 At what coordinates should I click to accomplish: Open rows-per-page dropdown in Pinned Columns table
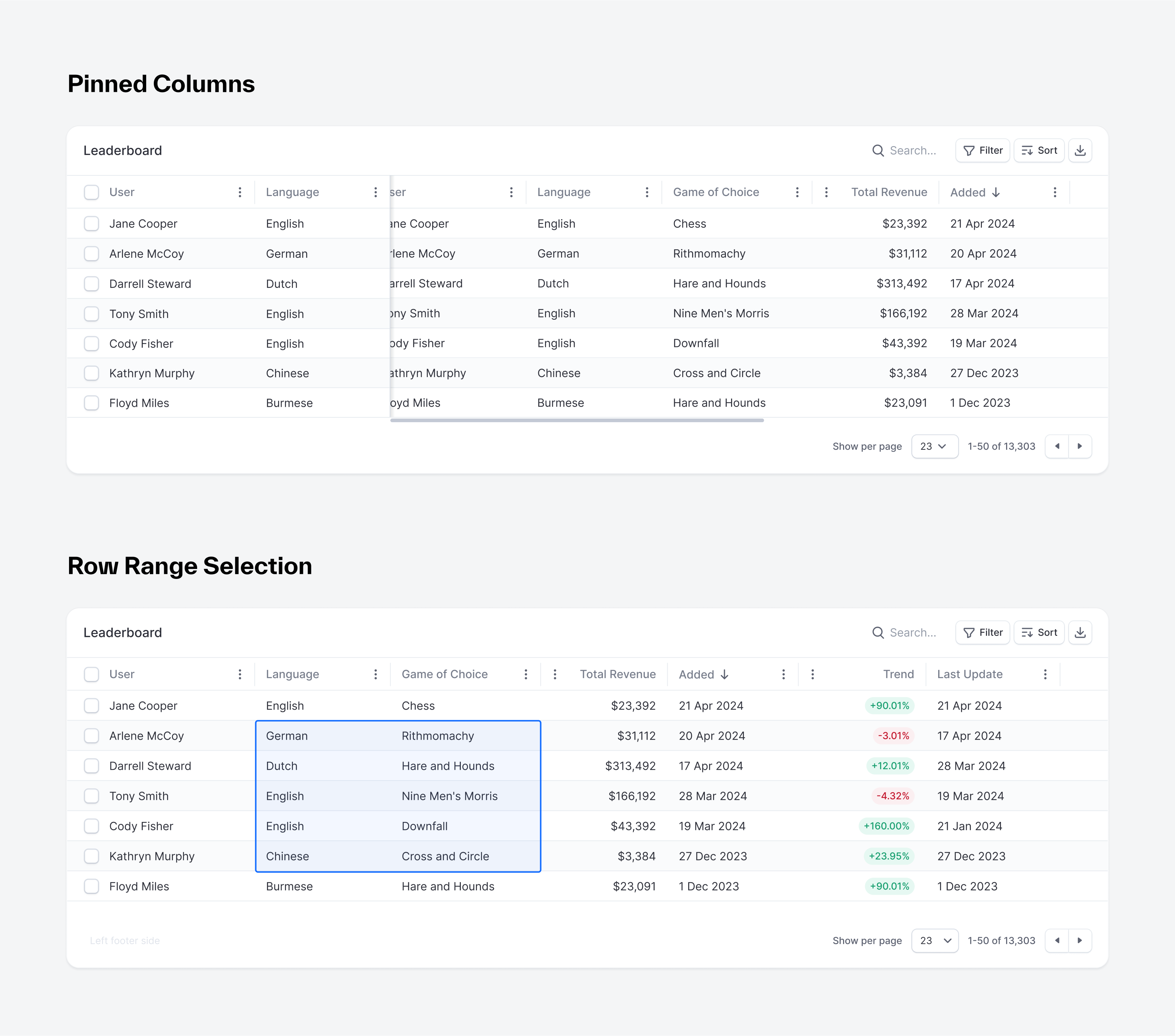click(x=934, y=446)
